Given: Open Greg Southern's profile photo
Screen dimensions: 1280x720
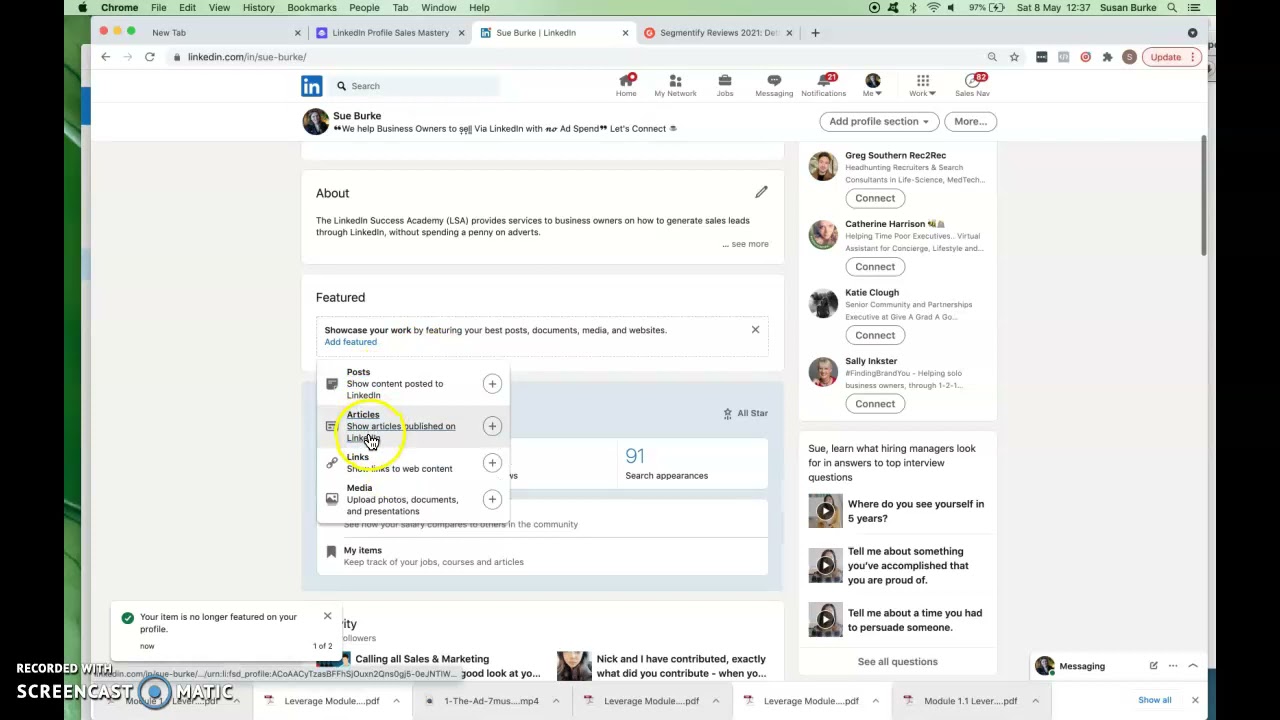Looking at the screenshot, I should (x=823, y=167).
